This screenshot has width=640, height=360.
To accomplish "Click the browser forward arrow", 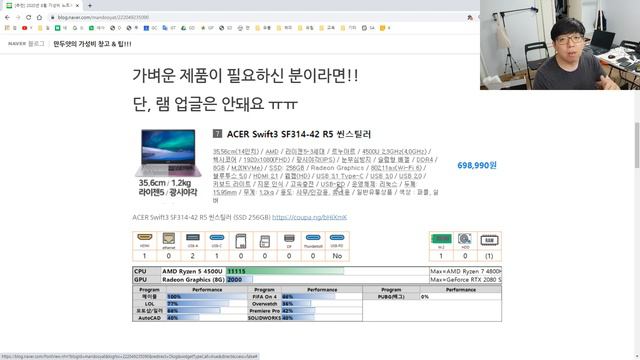I will pos(18,18).
